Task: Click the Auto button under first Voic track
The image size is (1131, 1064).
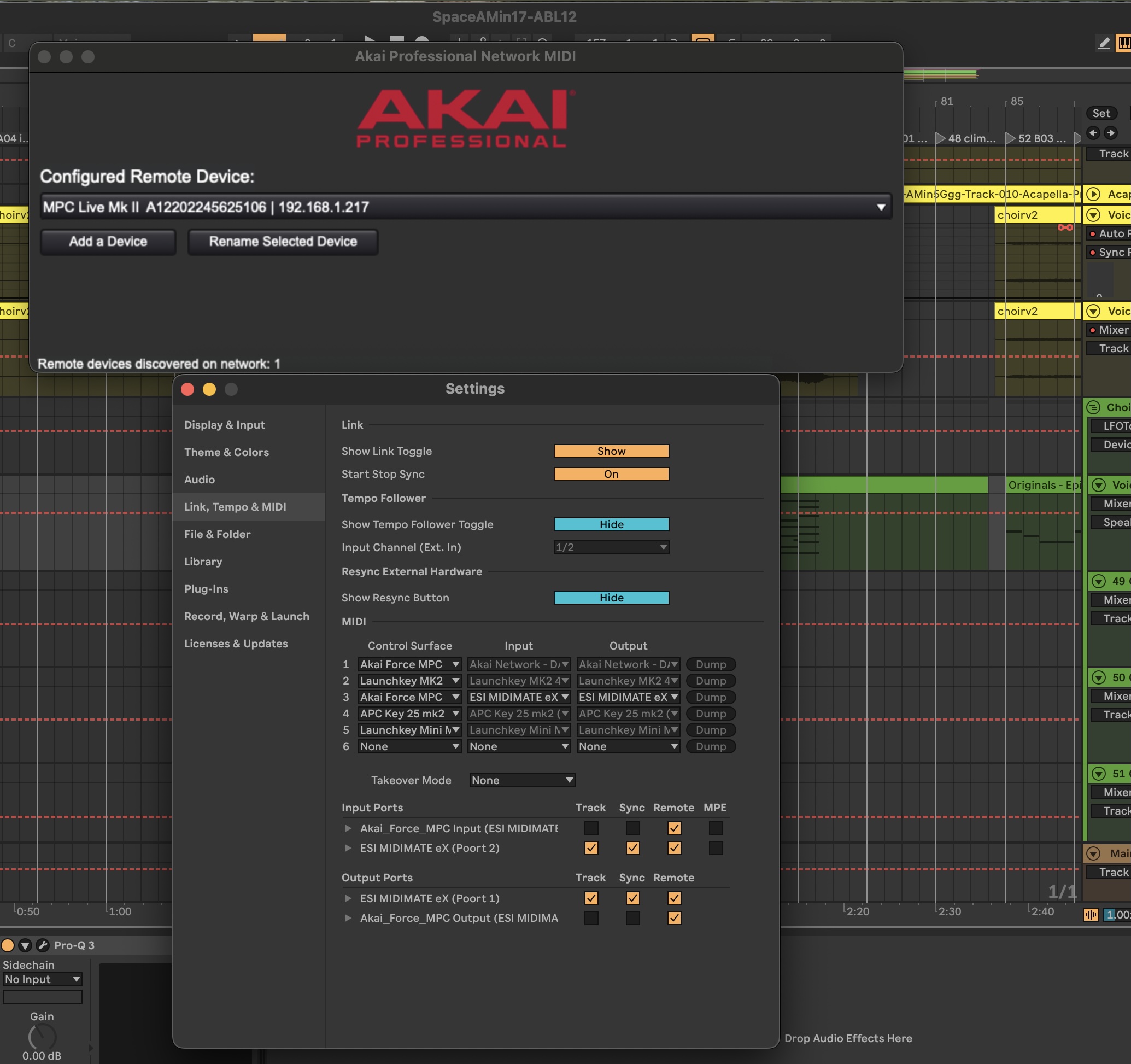Action: [x=1109, y=233]
